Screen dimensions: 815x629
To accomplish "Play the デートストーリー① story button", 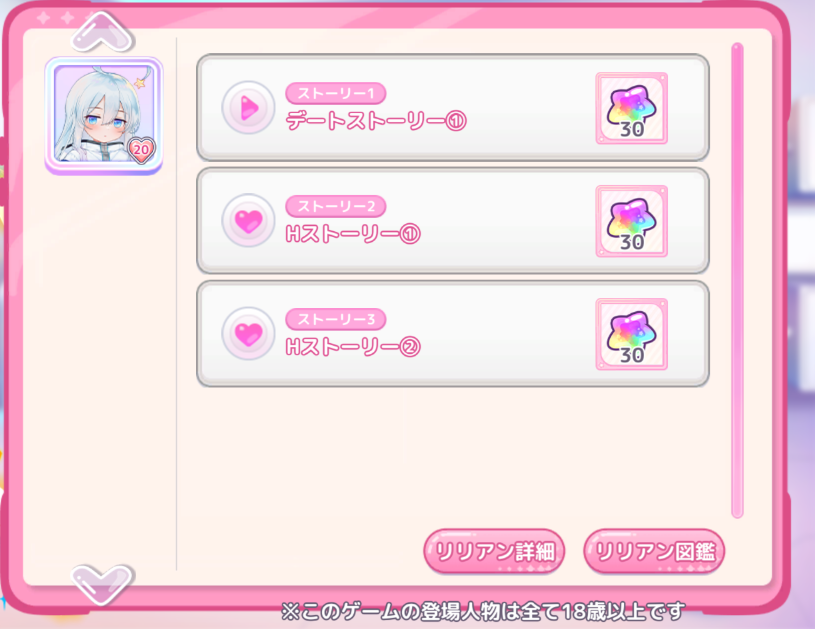I will pos(248,108).
